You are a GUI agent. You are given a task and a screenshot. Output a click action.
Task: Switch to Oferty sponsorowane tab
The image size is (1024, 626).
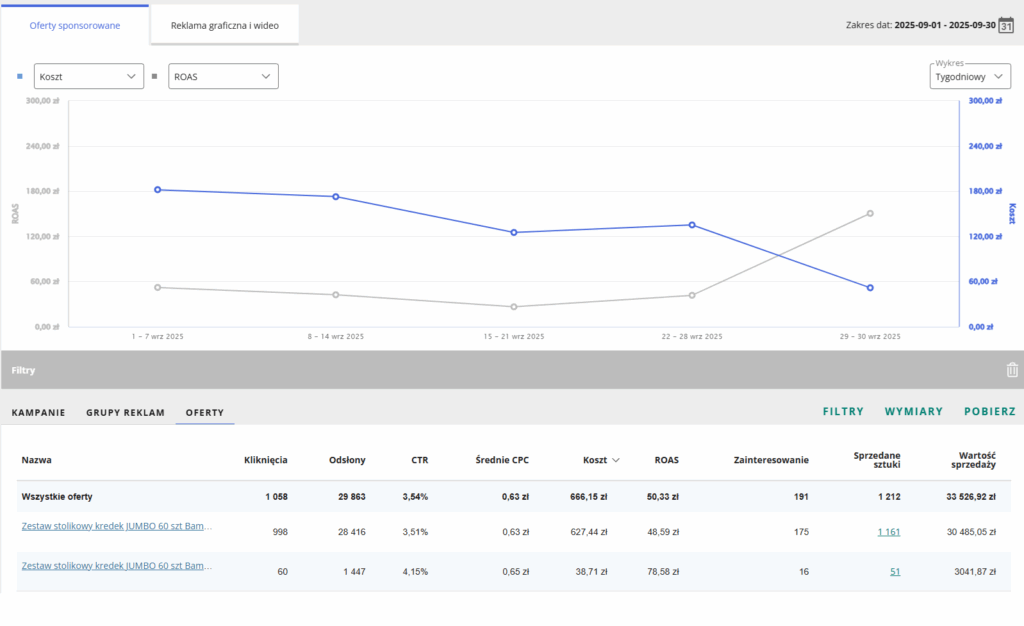[75, 25]
